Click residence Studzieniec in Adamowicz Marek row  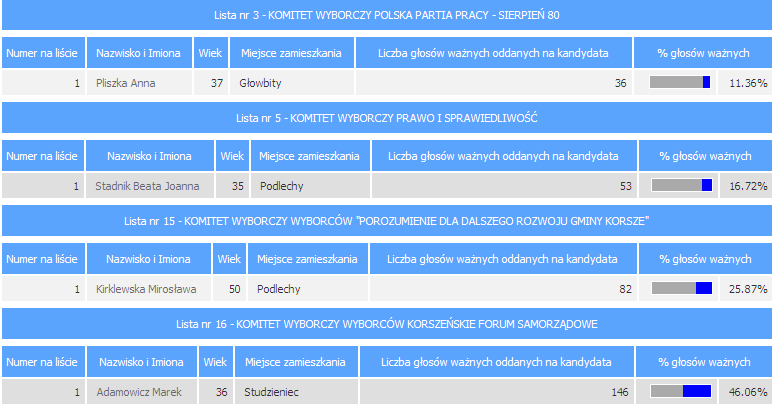tap(271, 392)
